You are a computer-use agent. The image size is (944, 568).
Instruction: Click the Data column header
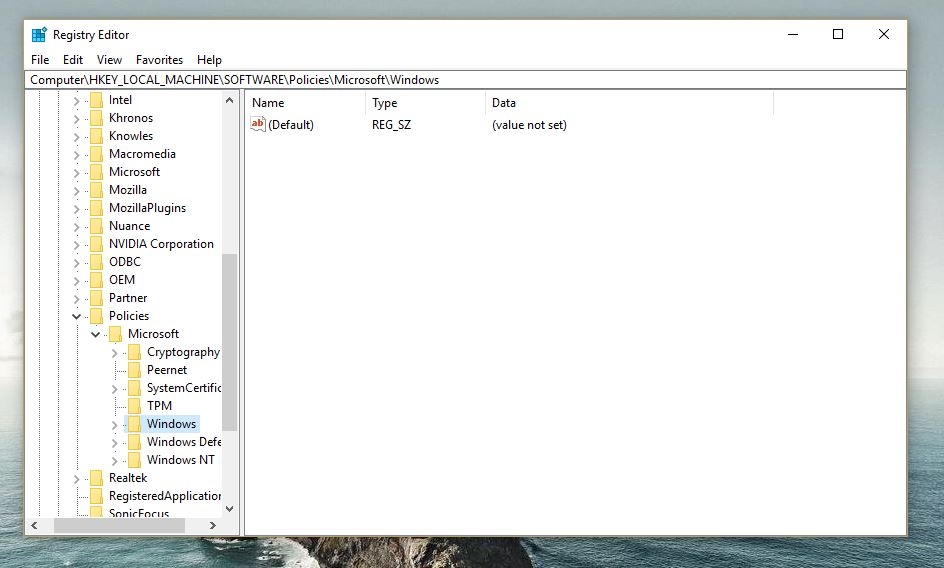[x=629, y=103]
